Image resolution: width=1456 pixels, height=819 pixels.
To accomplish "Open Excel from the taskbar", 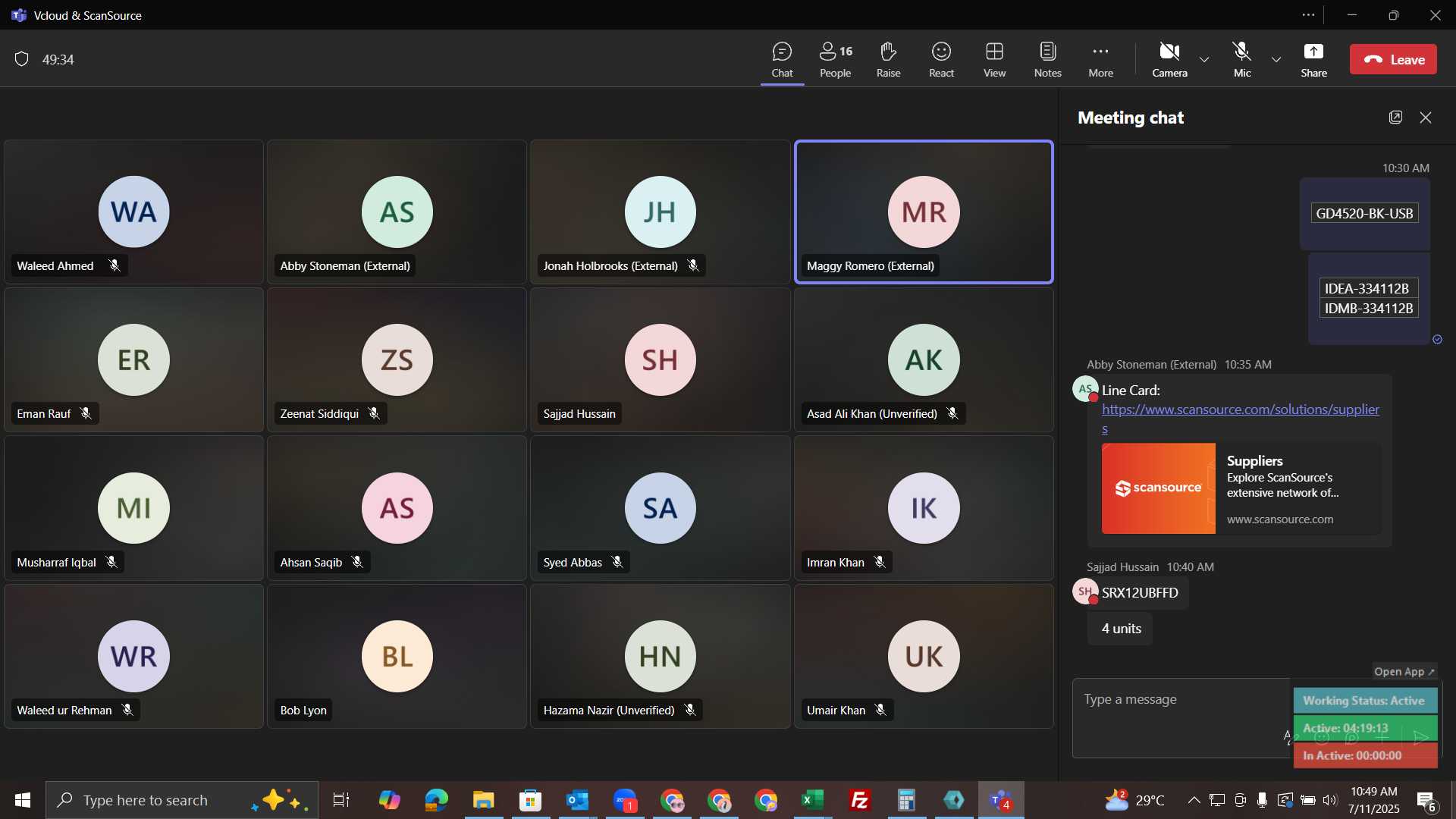I will pos(812,800).
